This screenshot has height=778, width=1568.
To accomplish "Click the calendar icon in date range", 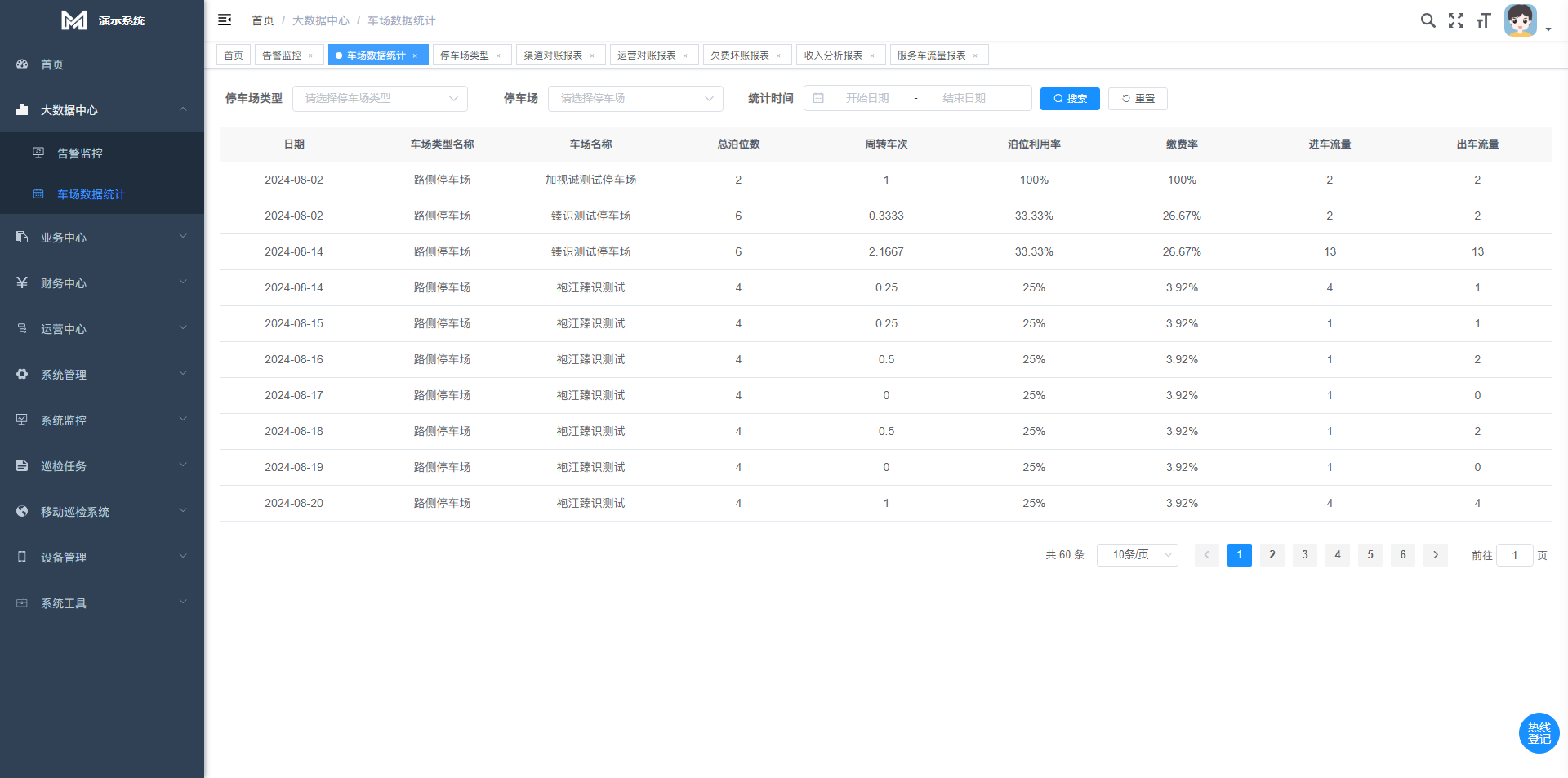I will (x=818, y=98).
